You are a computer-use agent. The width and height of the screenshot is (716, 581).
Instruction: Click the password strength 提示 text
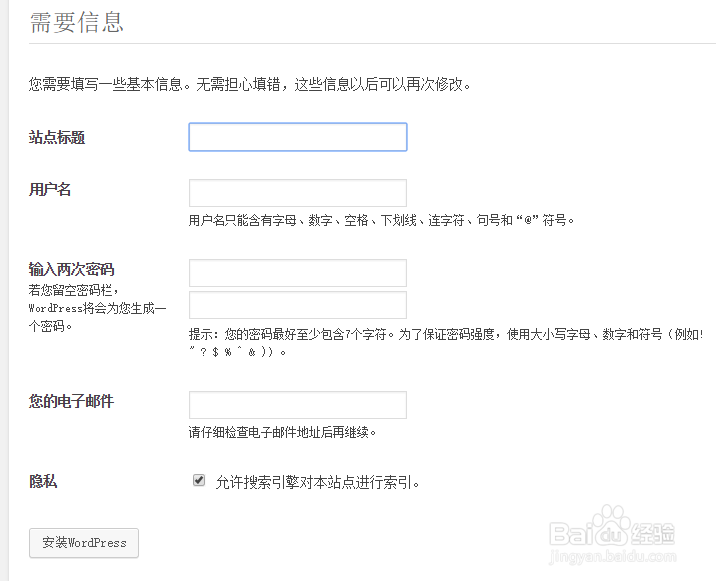(x=446, y=343)
